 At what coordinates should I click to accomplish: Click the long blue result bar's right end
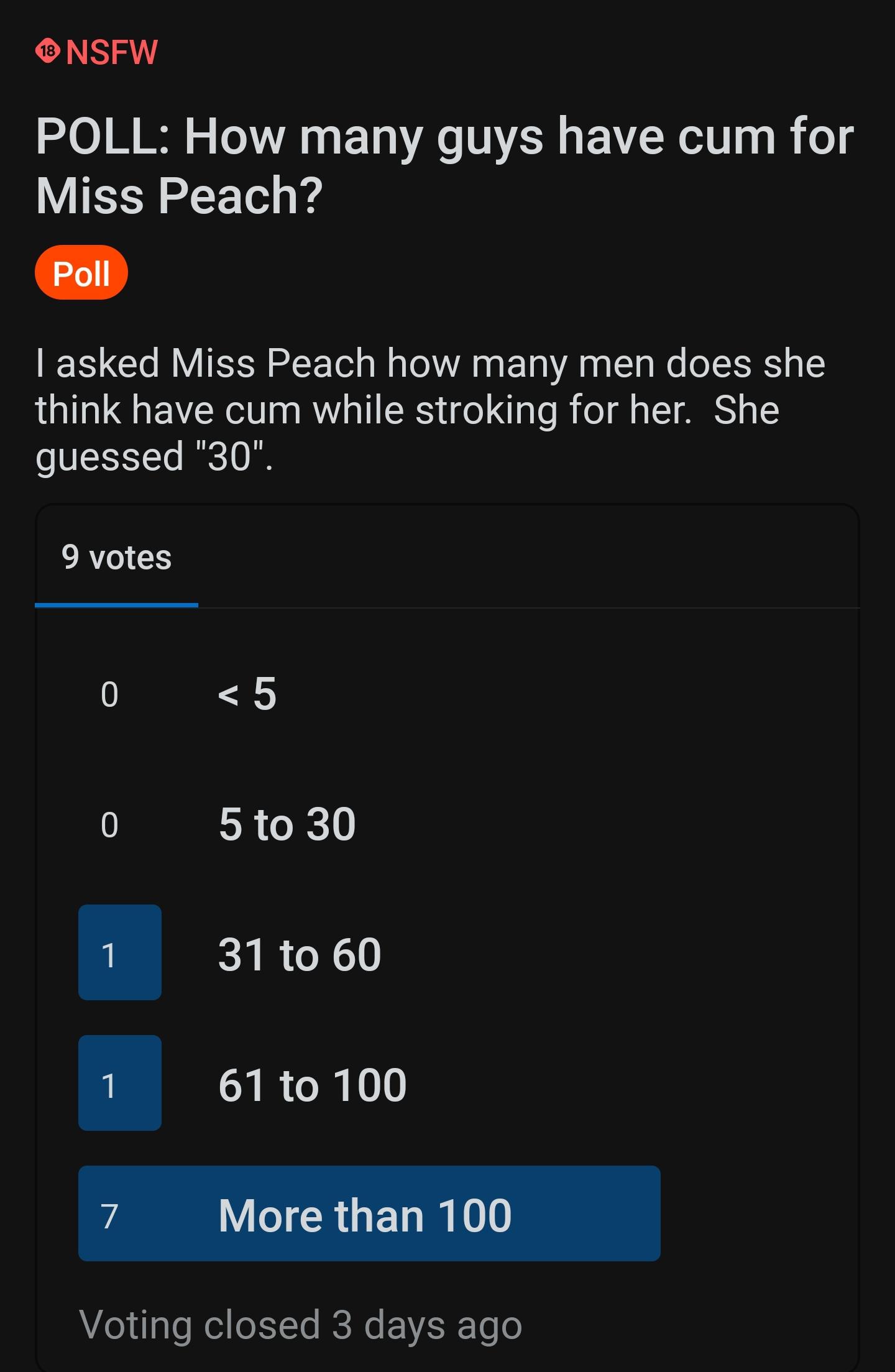[646, 1213]
